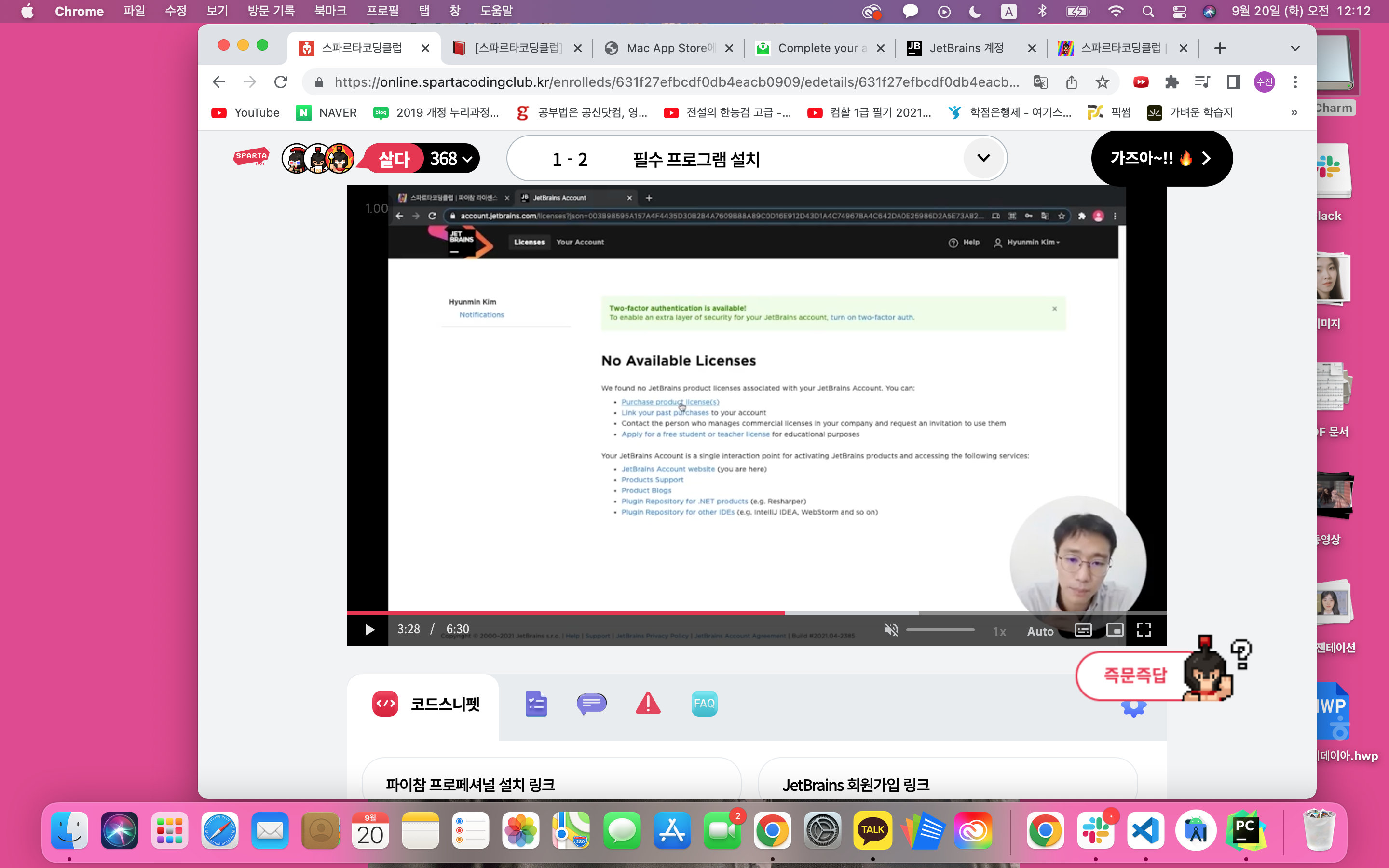The width and height of the screenshot is (1389, 868).
Task: Enter fullscreen video mode
Action: (1144, 630)
